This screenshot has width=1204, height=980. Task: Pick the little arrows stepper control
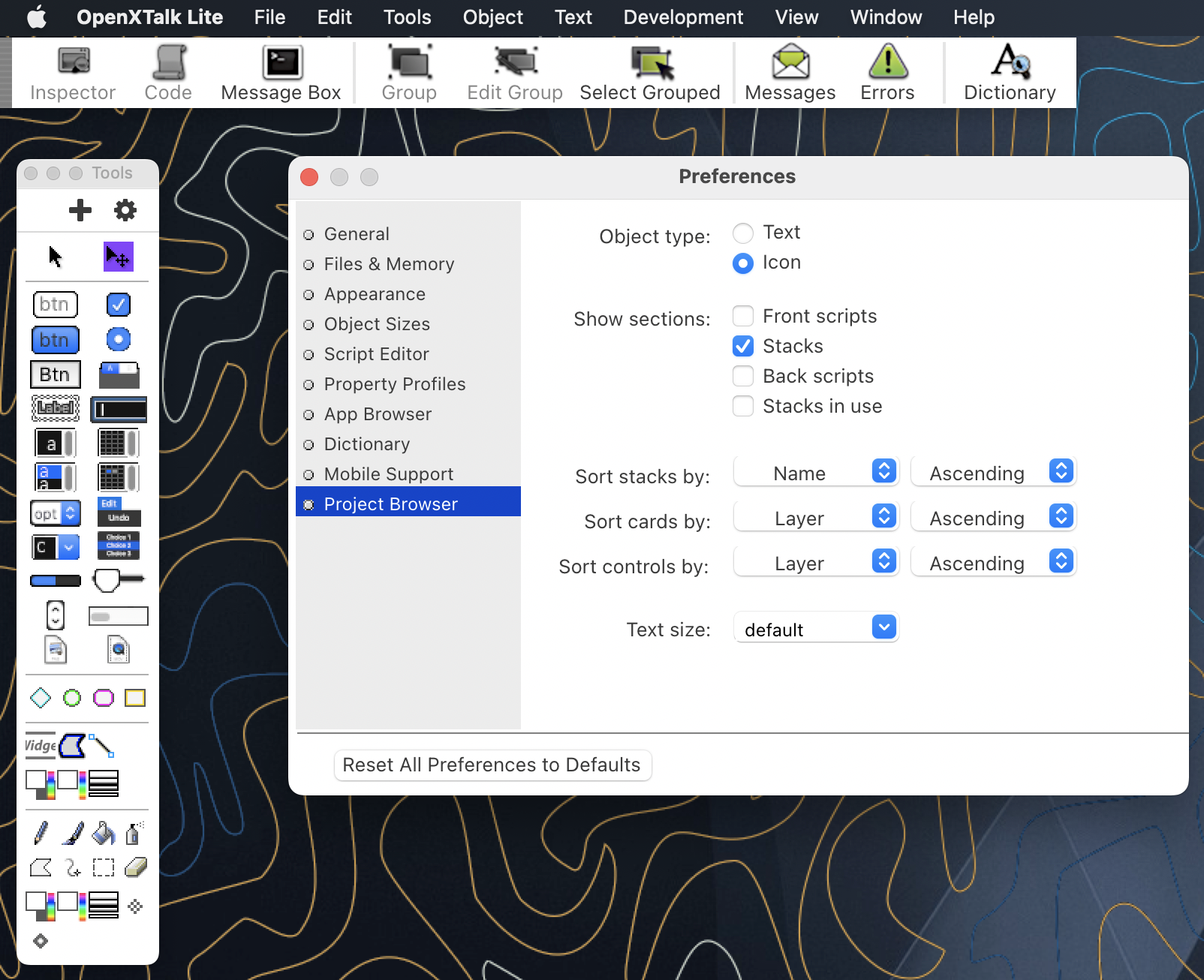click(x=56, y=615)
